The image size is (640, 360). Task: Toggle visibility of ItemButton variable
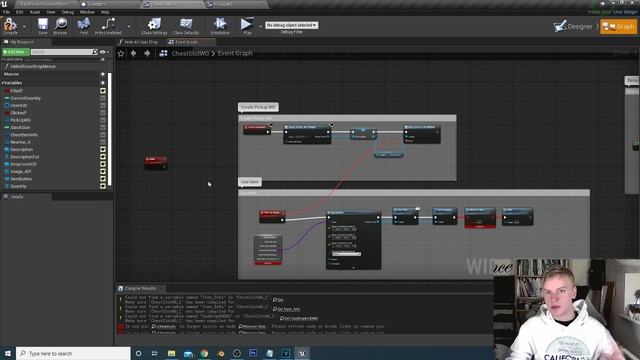coord(103,179)
